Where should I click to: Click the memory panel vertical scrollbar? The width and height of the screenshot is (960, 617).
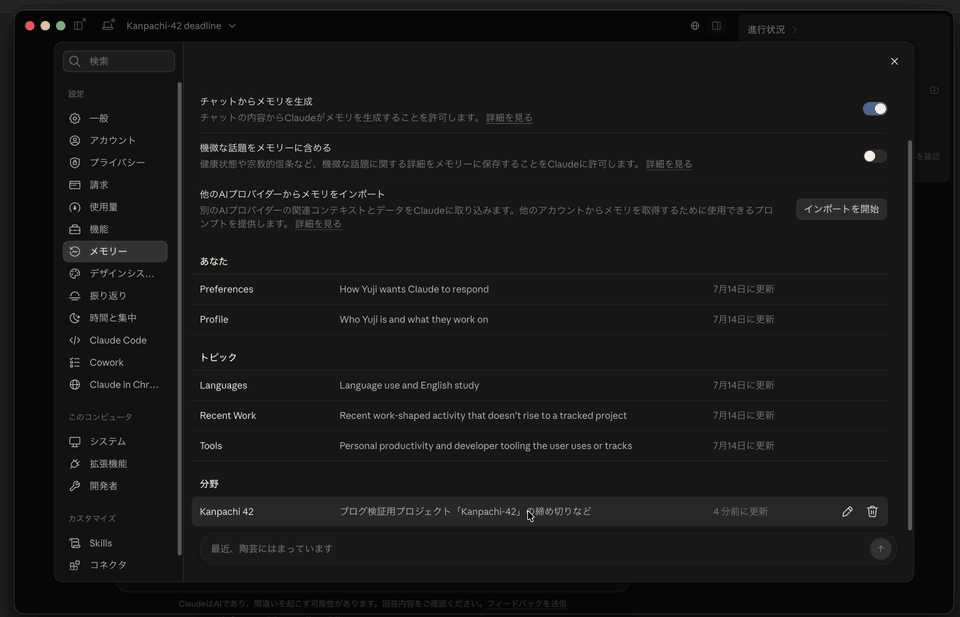(x=910, y=335)
